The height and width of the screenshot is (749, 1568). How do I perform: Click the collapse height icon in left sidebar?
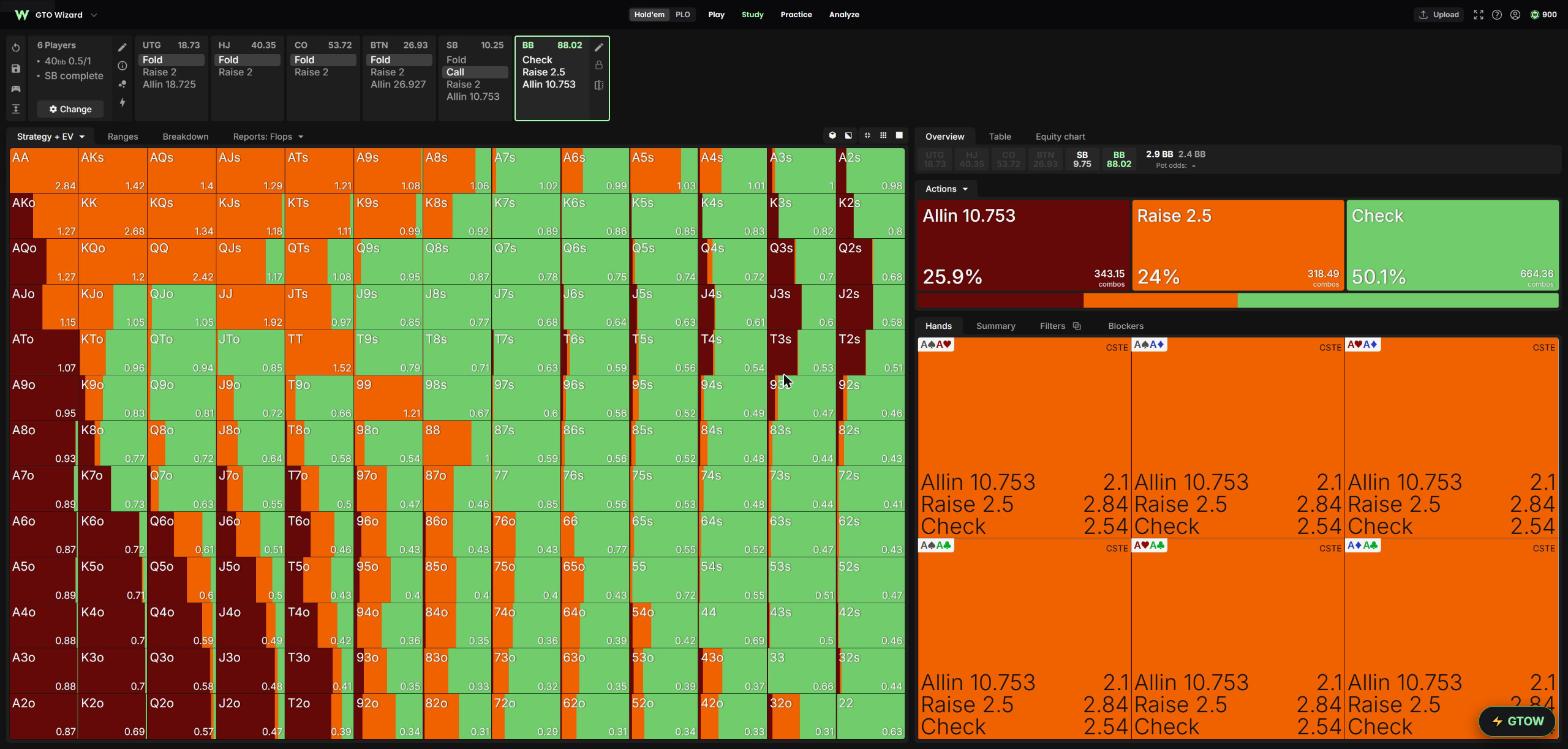pyautogui.click(x=16, y=109)
